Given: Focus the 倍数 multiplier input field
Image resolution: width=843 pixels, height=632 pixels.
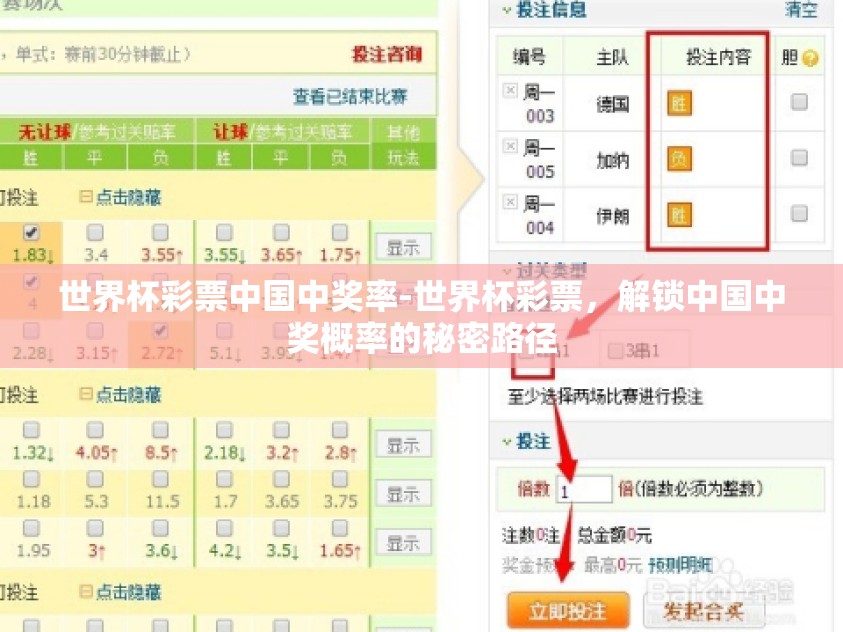Looking at the screenshot, I should point(584,490).
